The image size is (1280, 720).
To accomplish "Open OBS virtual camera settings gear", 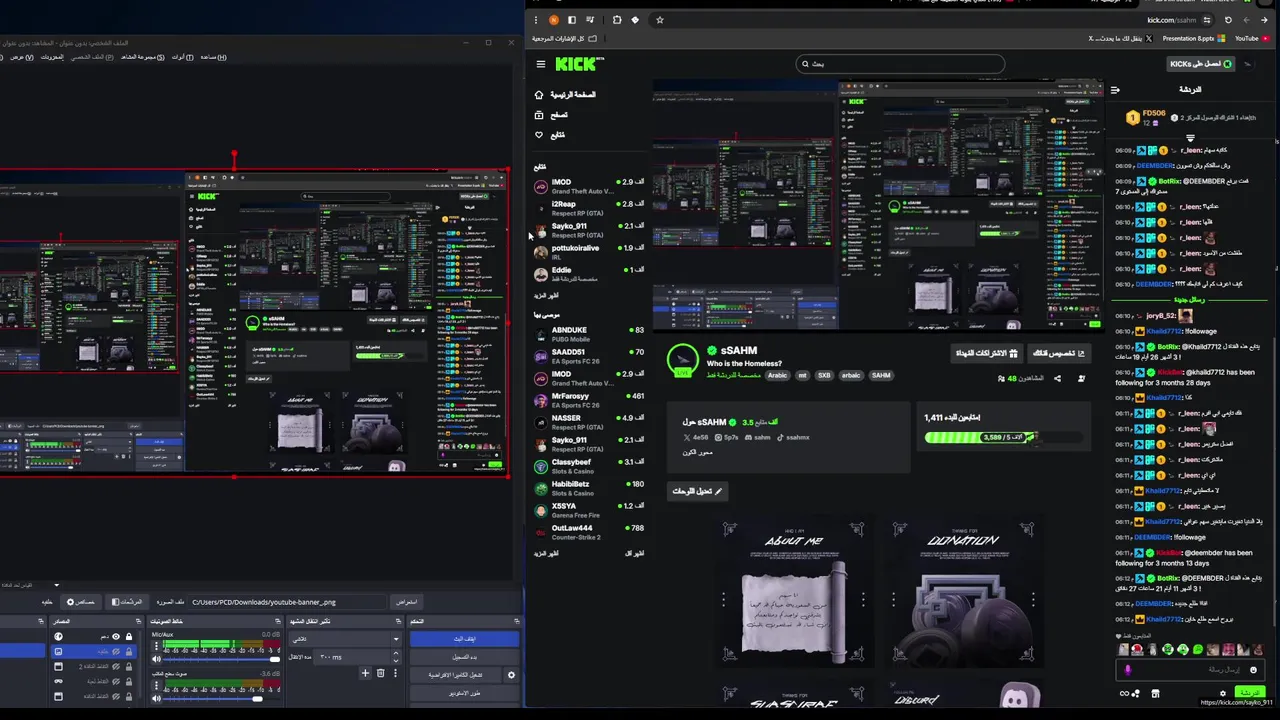I will [511, 675].
